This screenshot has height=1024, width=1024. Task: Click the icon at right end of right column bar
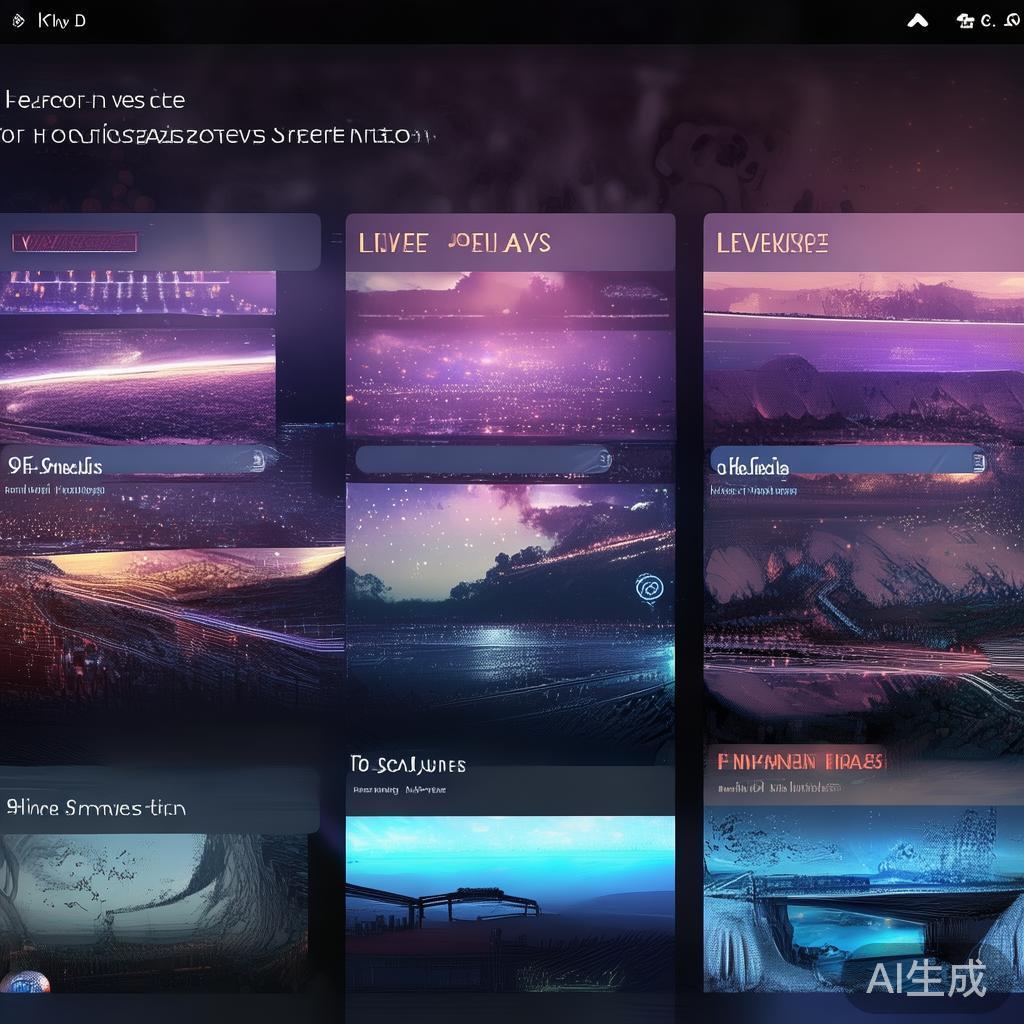tap(977, 461)
